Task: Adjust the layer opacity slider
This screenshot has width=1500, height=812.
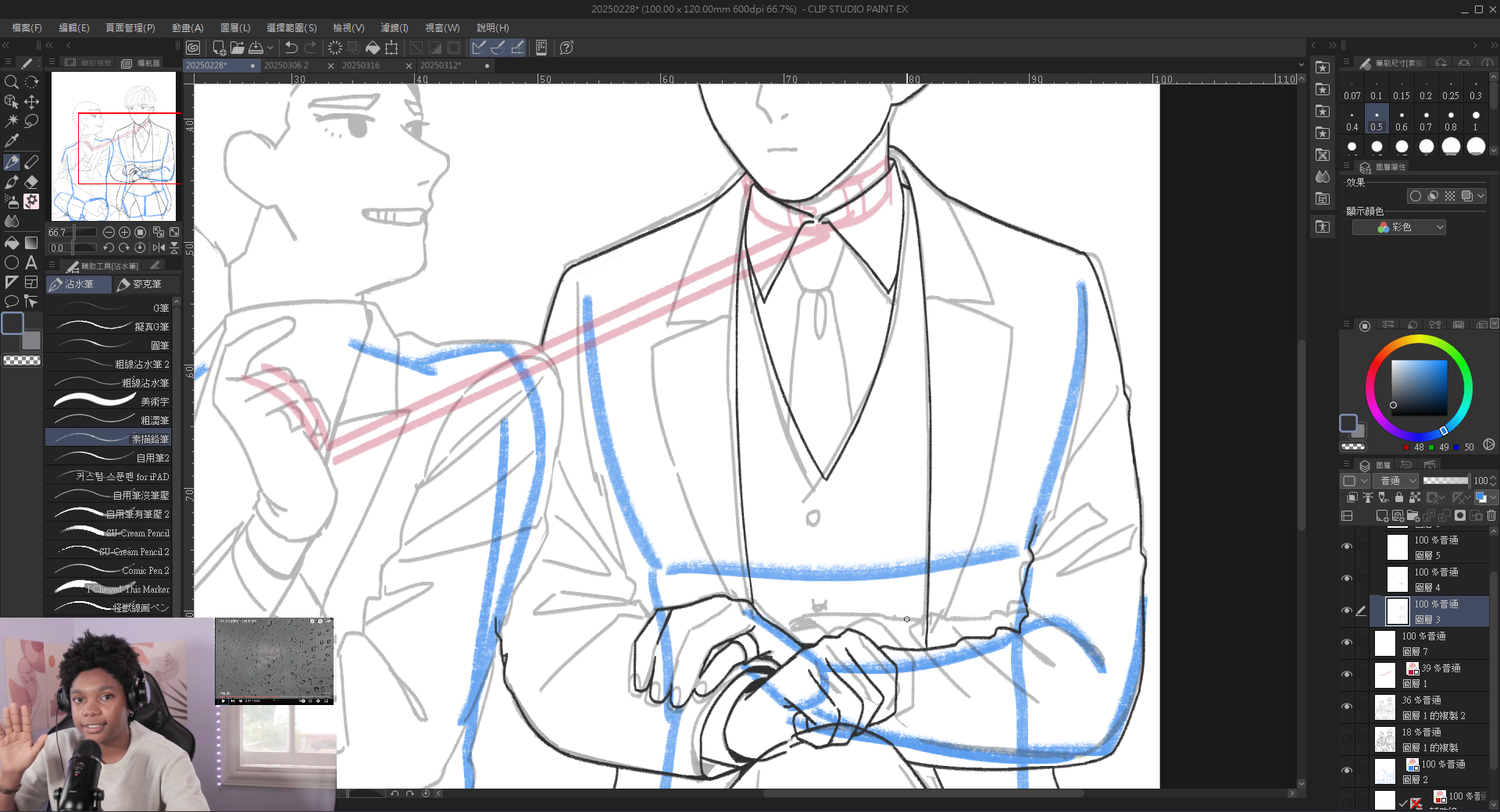Action: coord(1445,480)
